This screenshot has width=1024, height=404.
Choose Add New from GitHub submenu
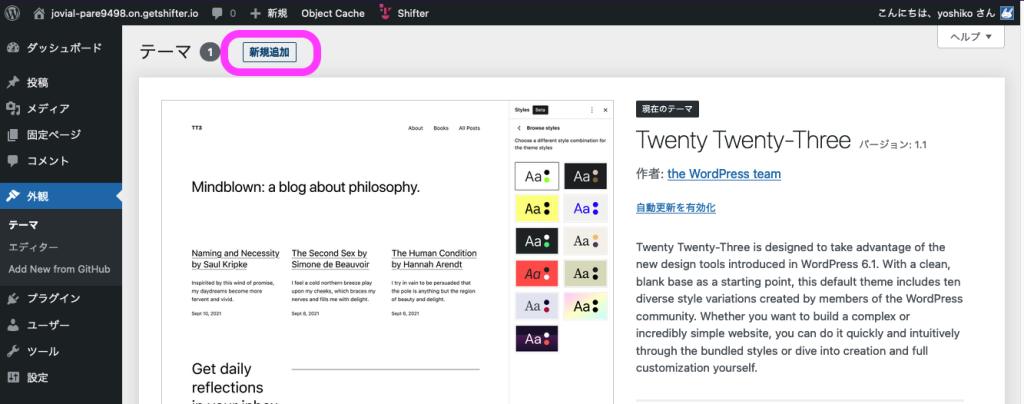(59, 269)
